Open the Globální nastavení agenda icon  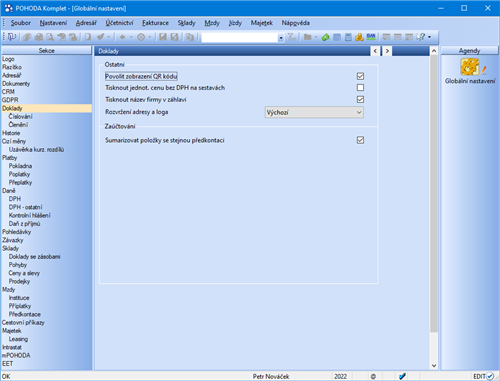[x=470, y=67]
